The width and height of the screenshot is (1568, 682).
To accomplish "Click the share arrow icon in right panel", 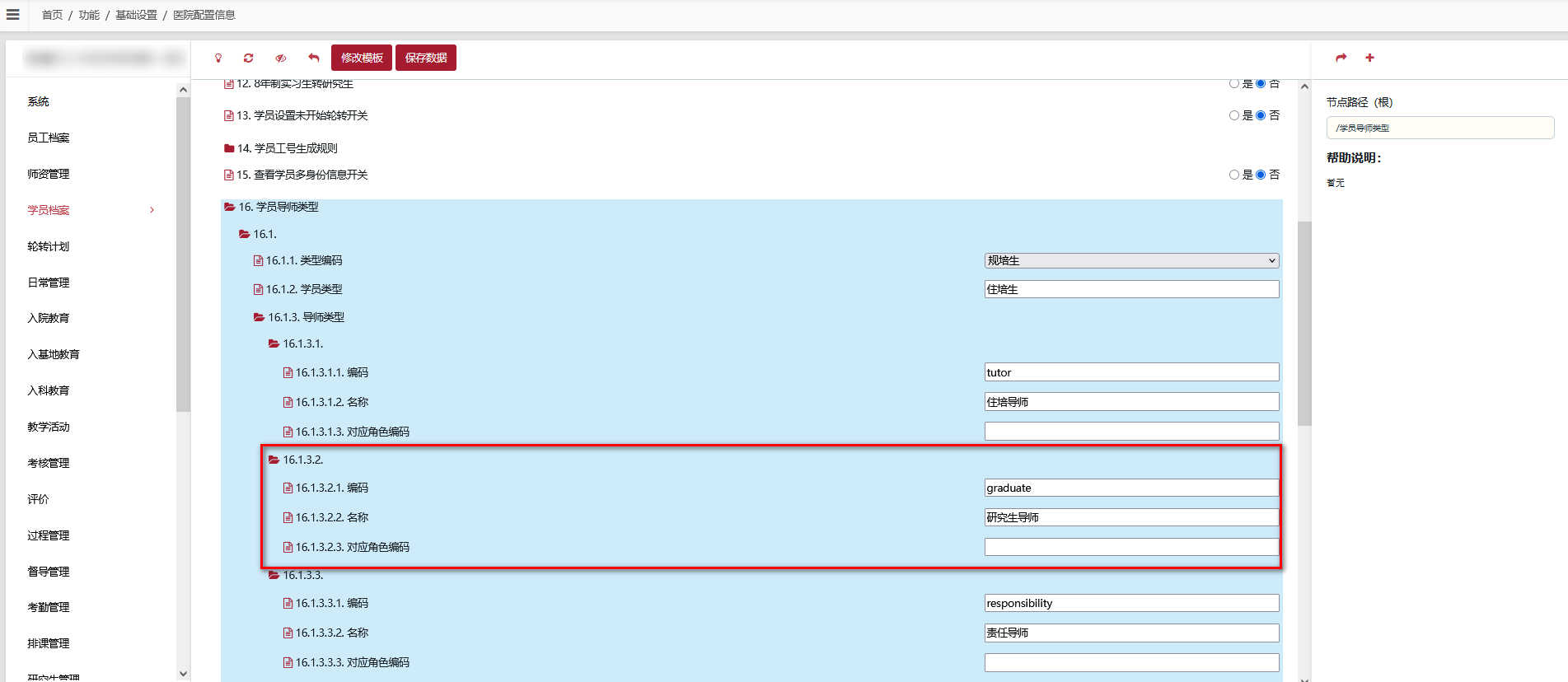I will 1341,58.
